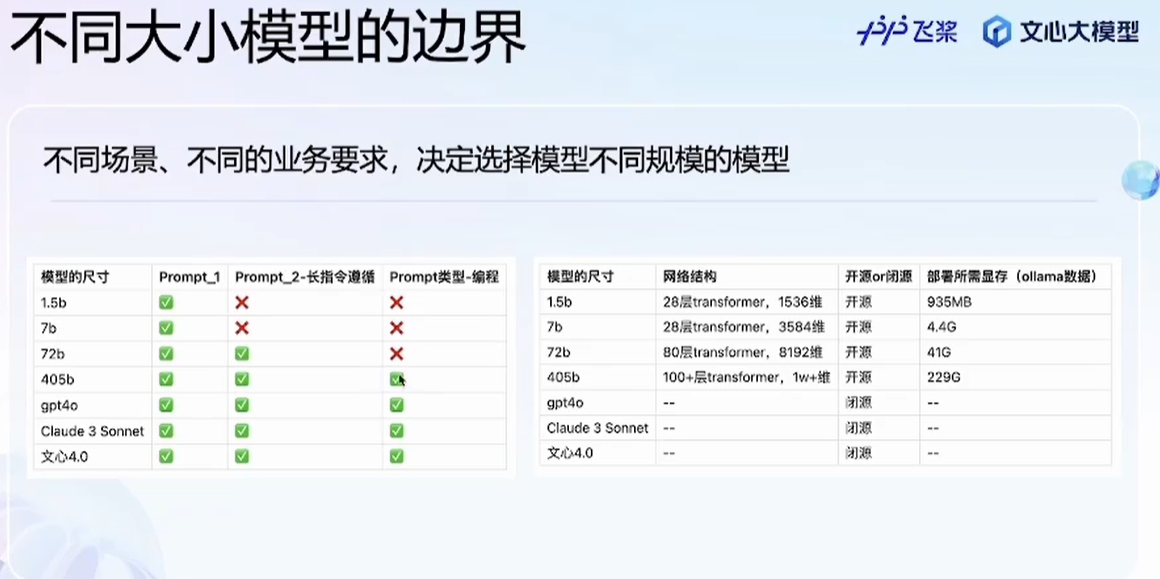Click the 长指令遵循 red cross in the 1.5b row
The image size is (1160, 579).
point(242,302)
